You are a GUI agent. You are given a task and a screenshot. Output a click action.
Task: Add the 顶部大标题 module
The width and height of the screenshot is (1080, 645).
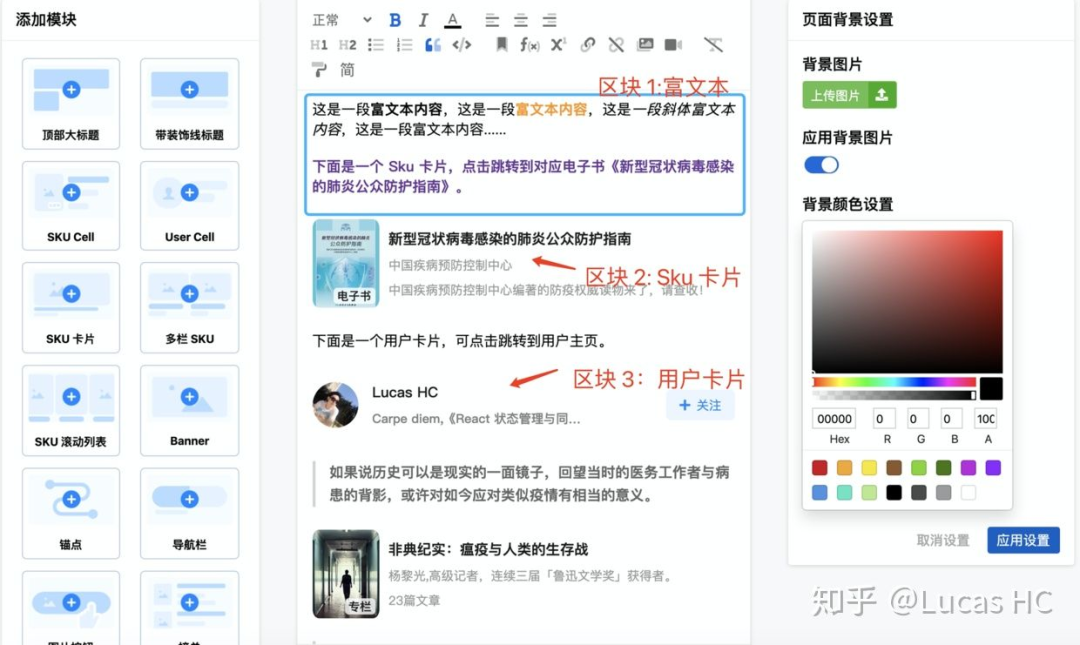71,103
